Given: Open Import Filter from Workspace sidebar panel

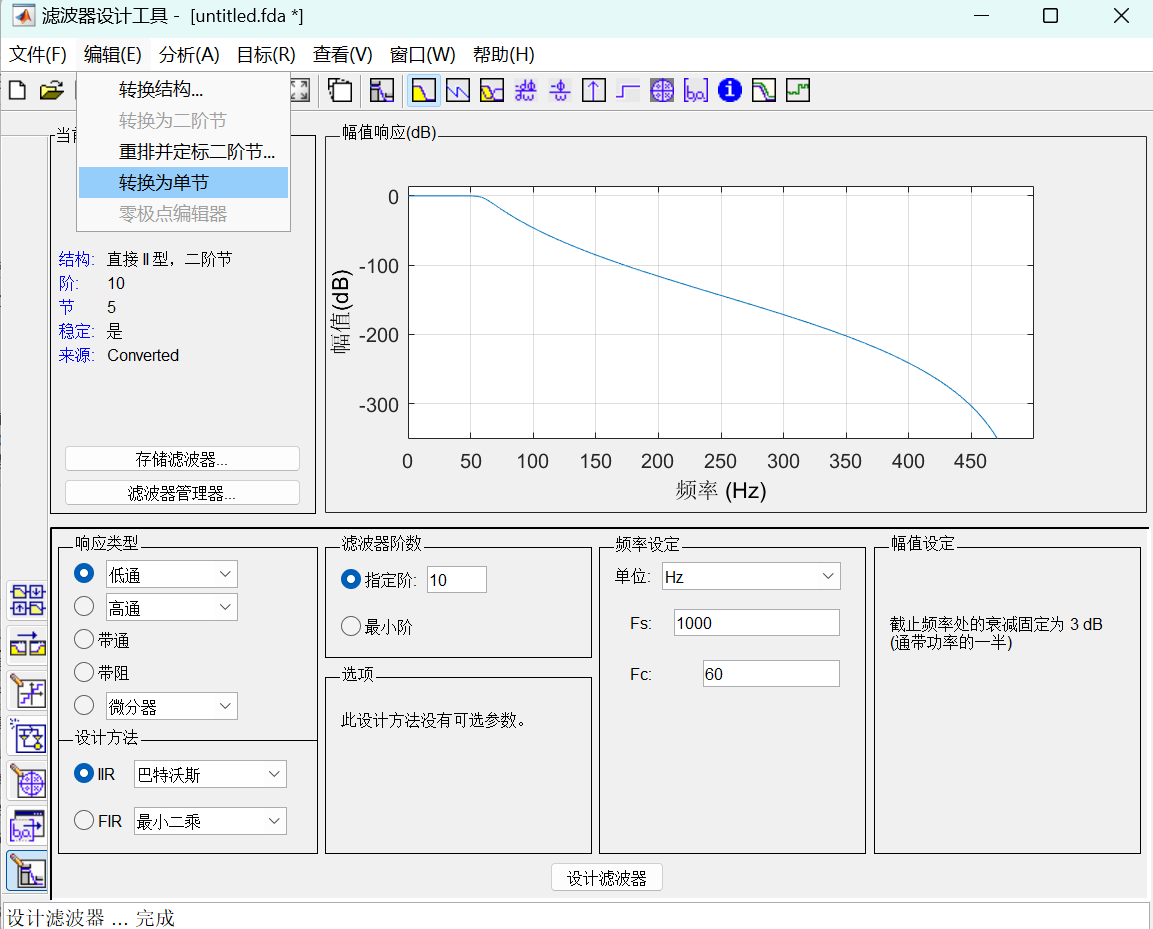Looking at the screenshot, I should click(28, 827).
